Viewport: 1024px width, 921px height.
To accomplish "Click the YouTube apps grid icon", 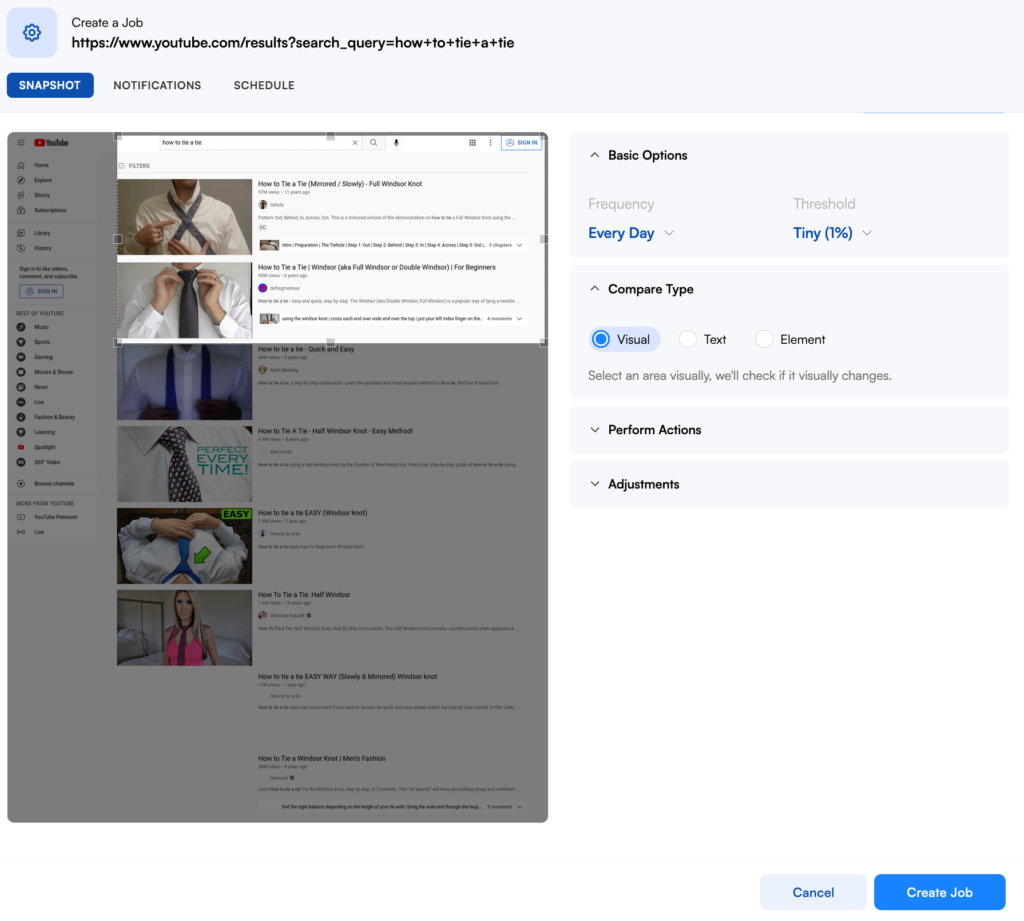I will coord(472,143).
